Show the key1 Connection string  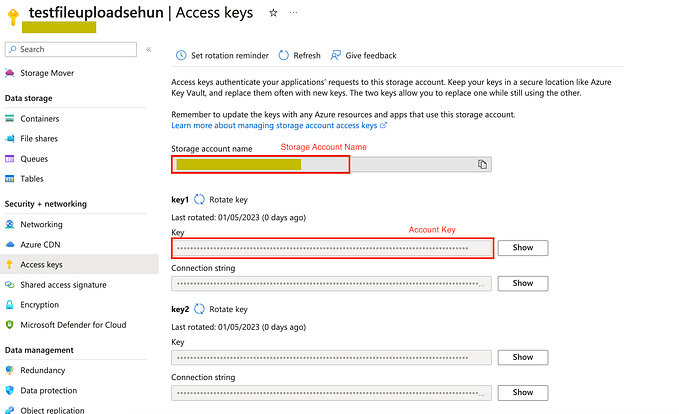tap(523, 284)
